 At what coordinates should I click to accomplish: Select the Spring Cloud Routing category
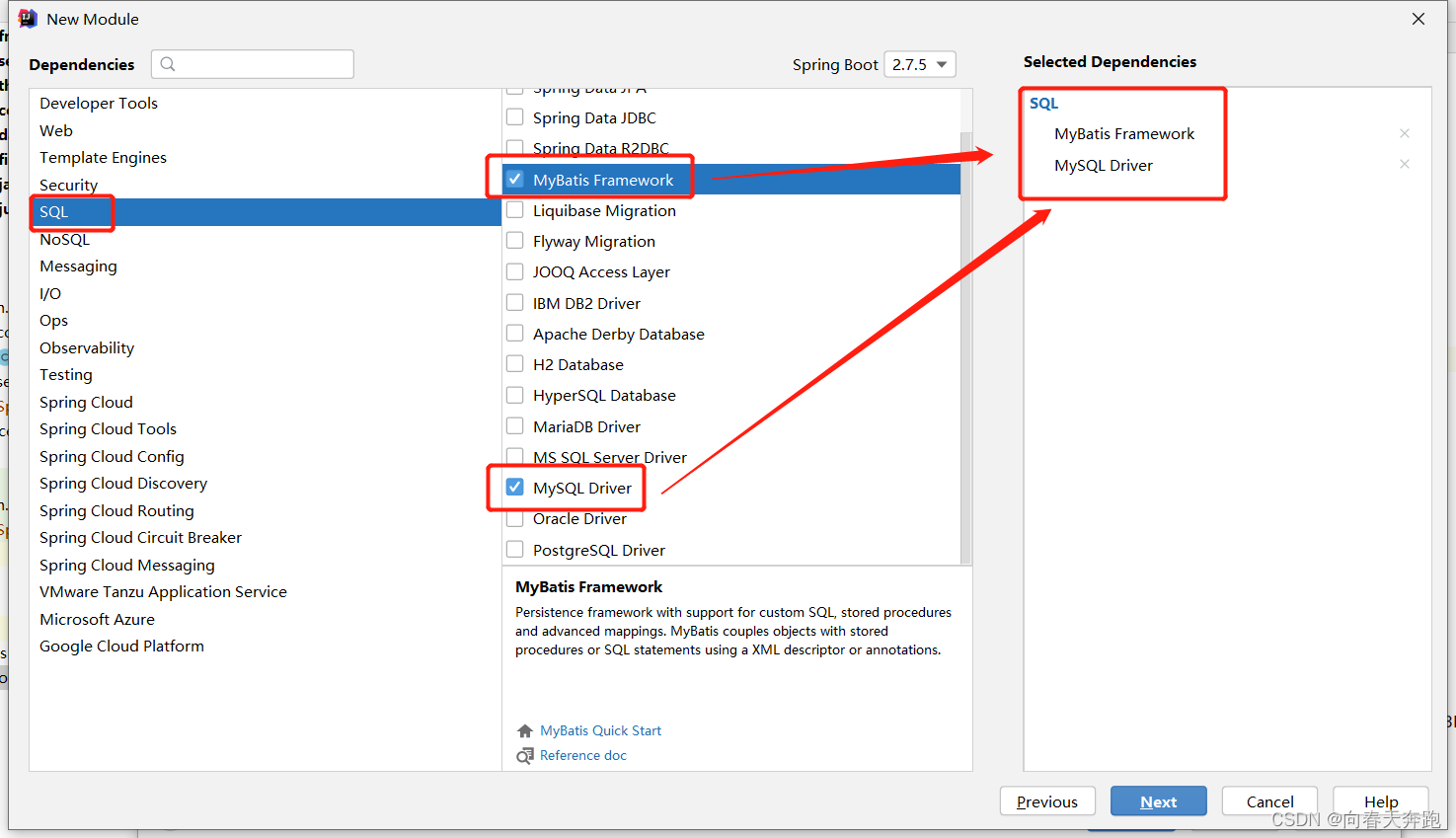tap(266, 510)
